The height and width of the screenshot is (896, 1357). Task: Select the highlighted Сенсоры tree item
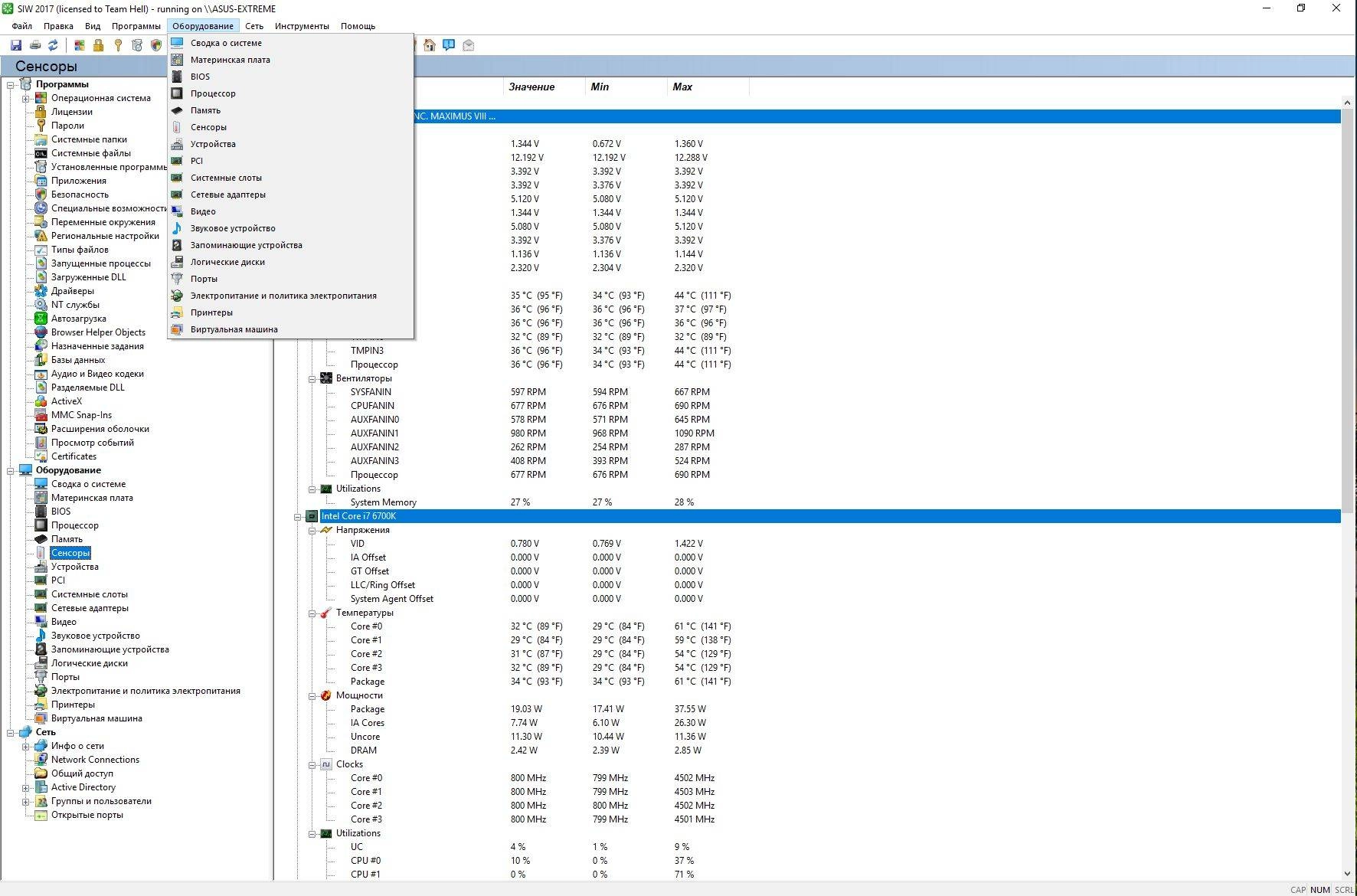point(70,553)
